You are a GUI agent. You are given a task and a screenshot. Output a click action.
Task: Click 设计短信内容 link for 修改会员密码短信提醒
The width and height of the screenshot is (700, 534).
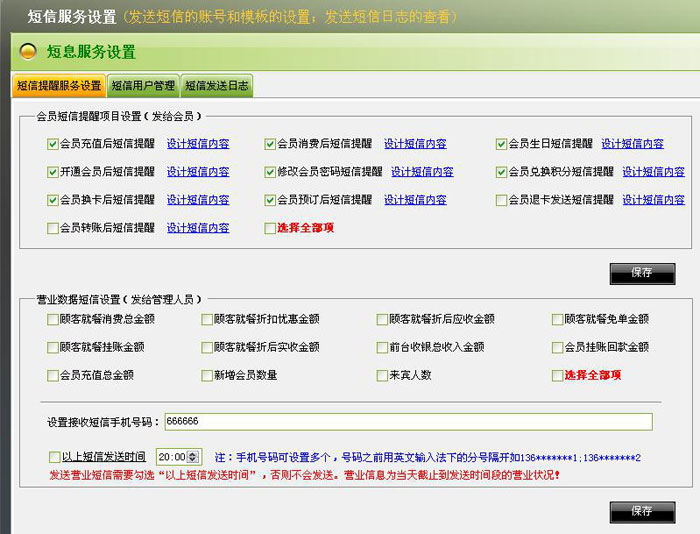coord(422,172)
